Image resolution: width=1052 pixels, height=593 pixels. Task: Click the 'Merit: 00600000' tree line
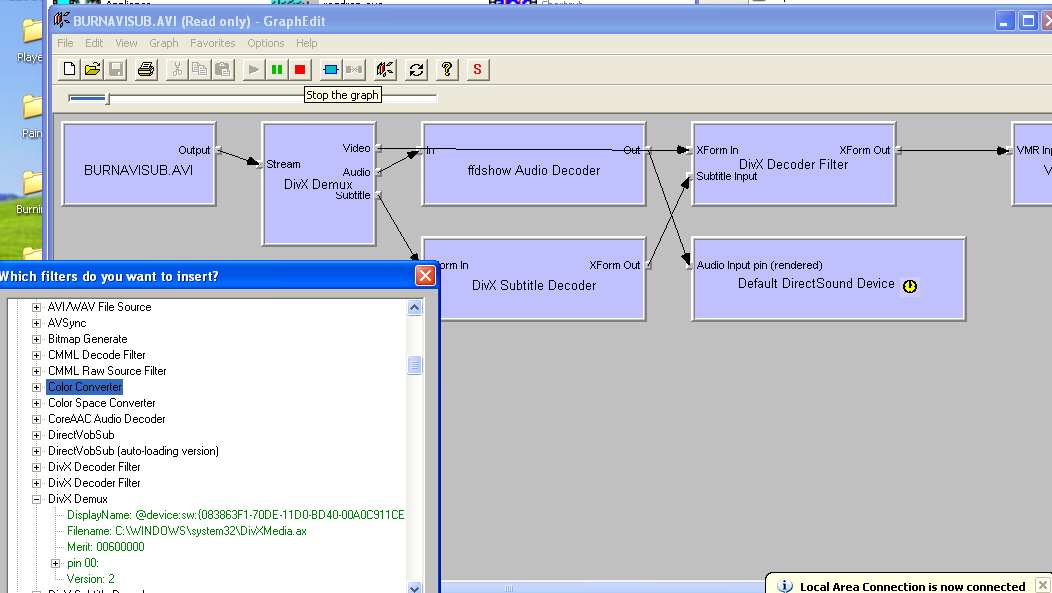click(x=105, y=547)
